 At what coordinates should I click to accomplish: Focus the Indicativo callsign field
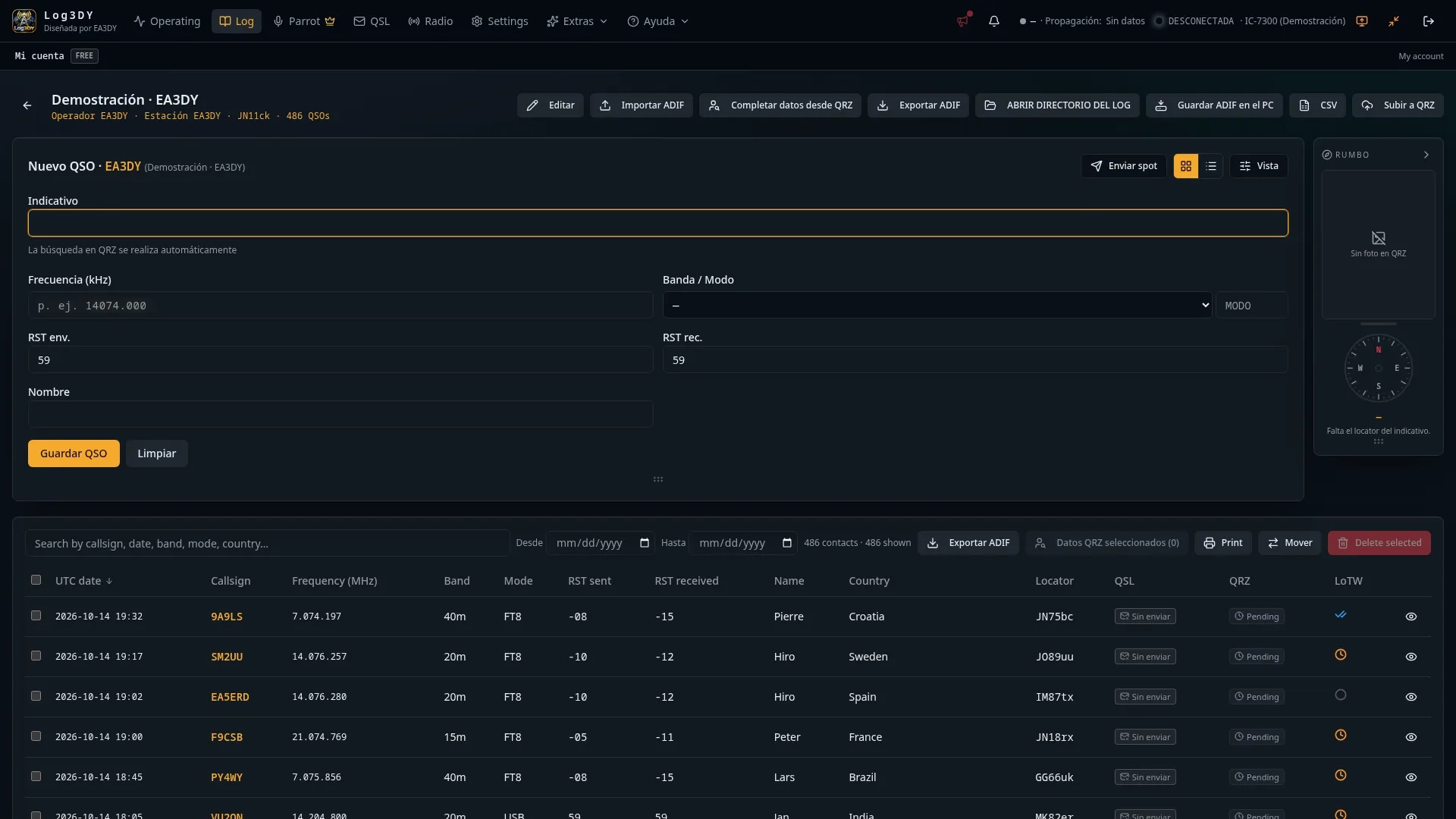coord(658,223)
